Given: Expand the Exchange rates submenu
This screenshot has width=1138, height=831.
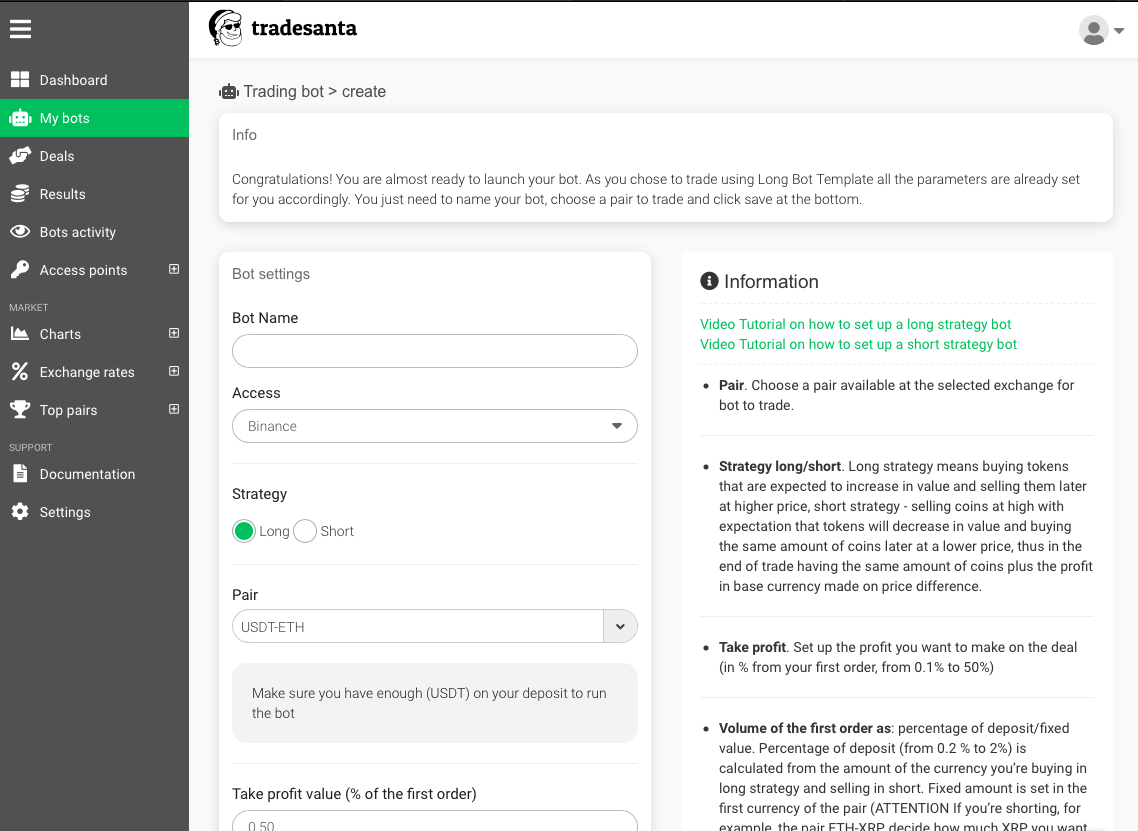Looking at the screenshot, I should point(174,372).
